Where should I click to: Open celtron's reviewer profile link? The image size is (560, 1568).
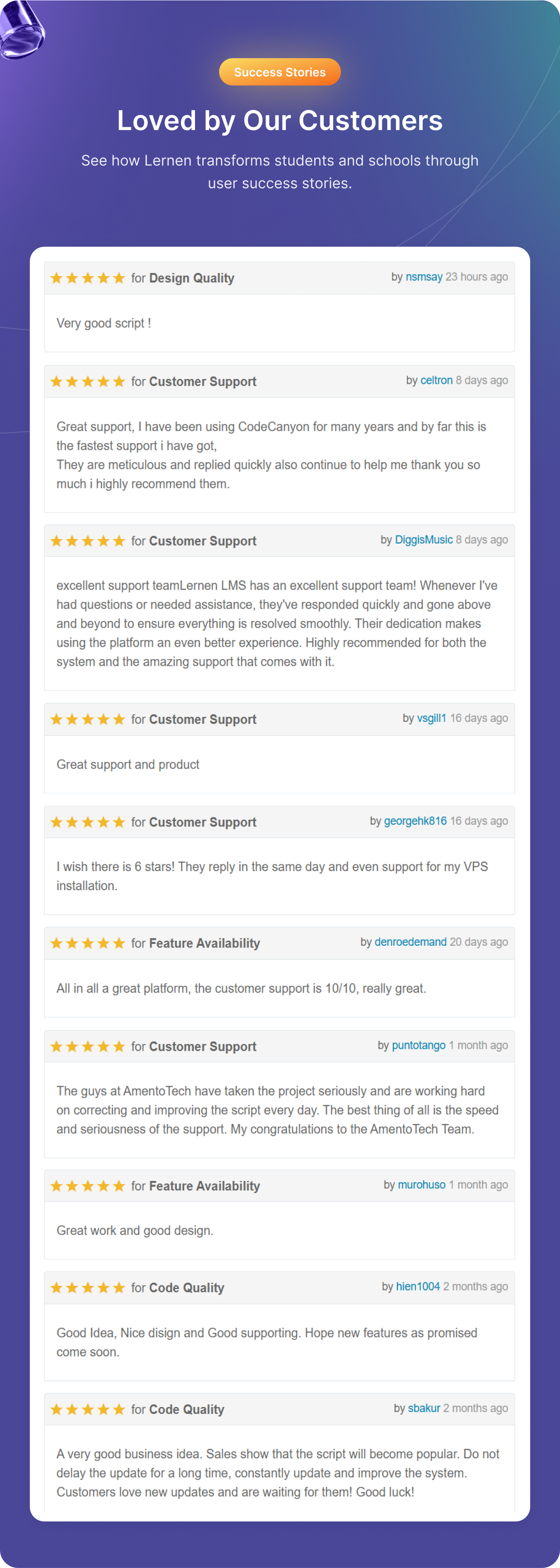(x=436, y=380)
